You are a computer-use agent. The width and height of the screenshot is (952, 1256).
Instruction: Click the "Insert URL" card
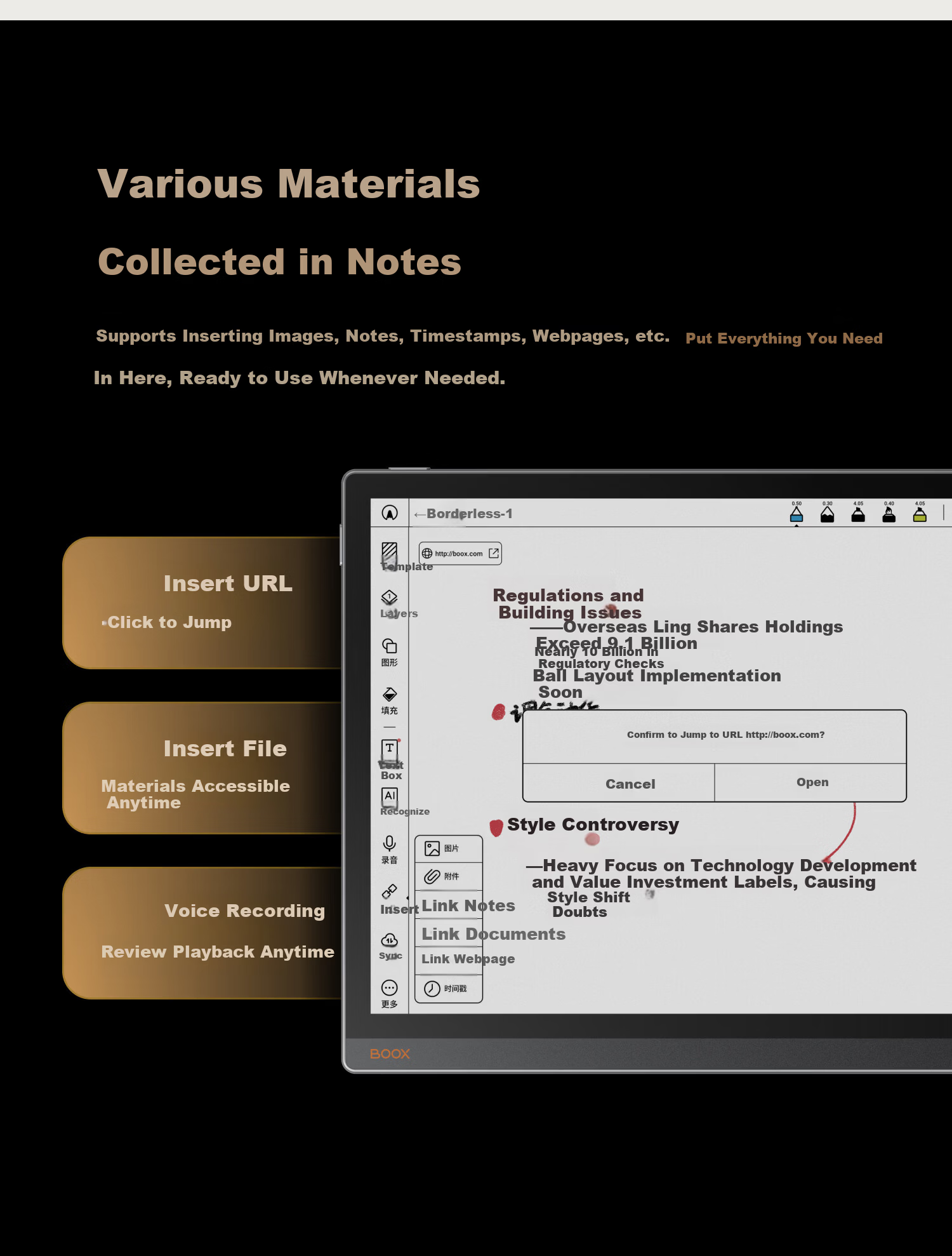tap(203, 603)
